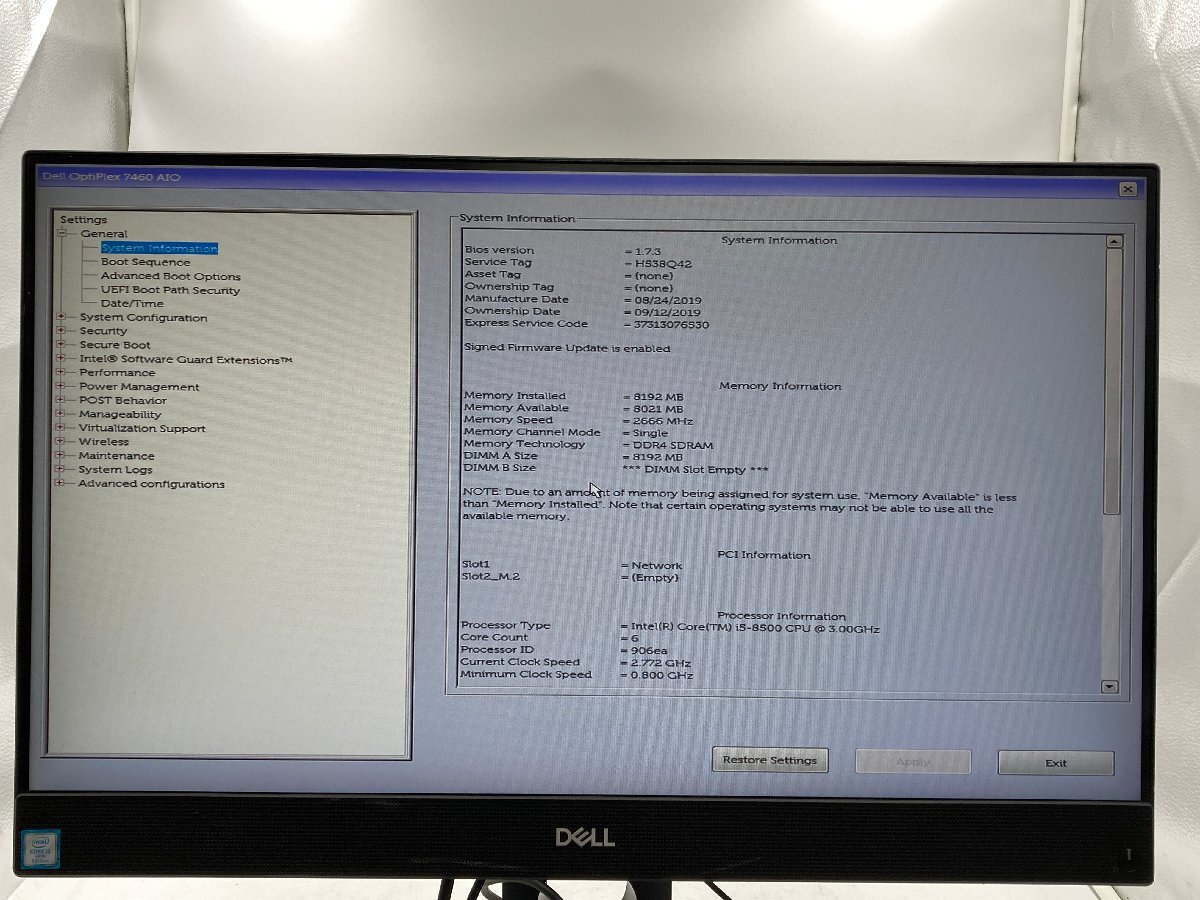Select System Logs category
1200x900 pixels.
116,469
